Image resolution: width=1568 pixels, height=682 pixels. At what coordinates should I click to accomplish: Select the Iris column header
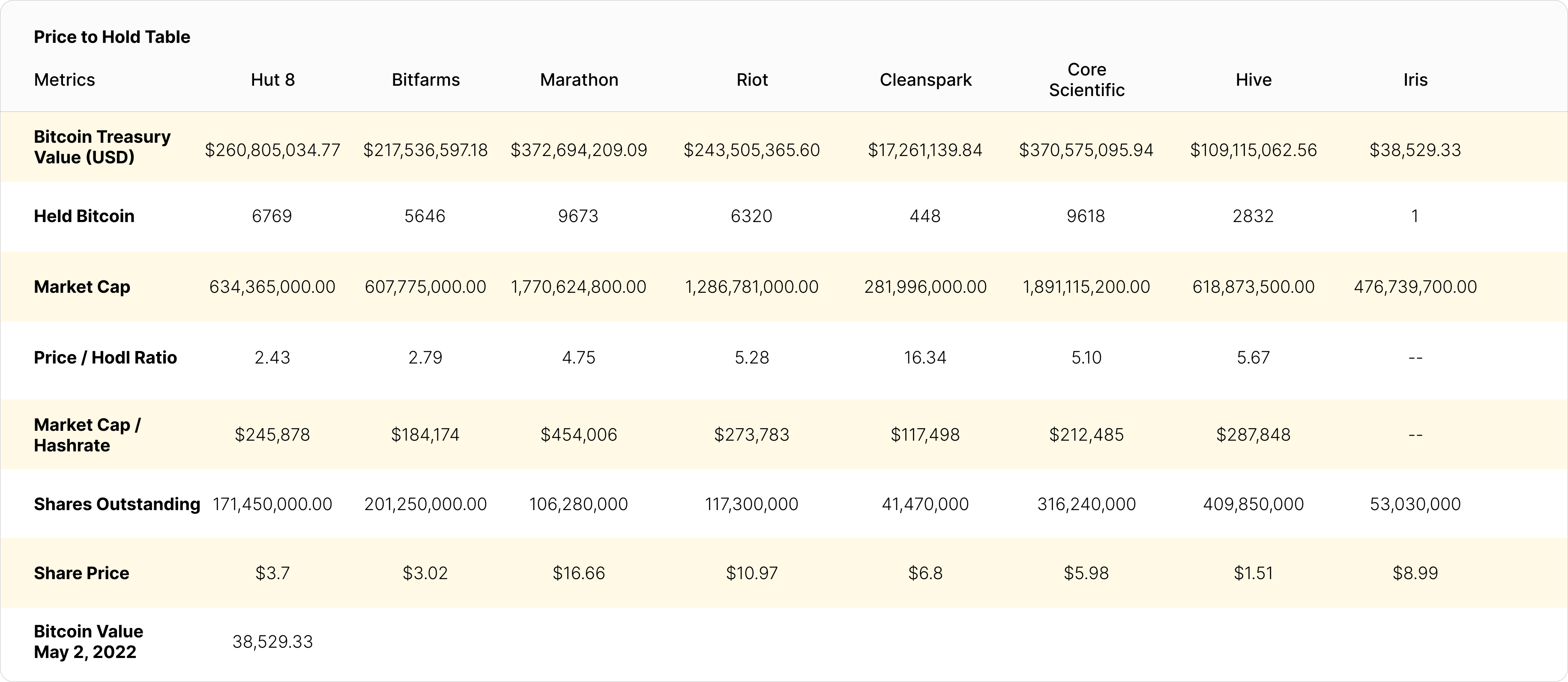coord(1415,80)
